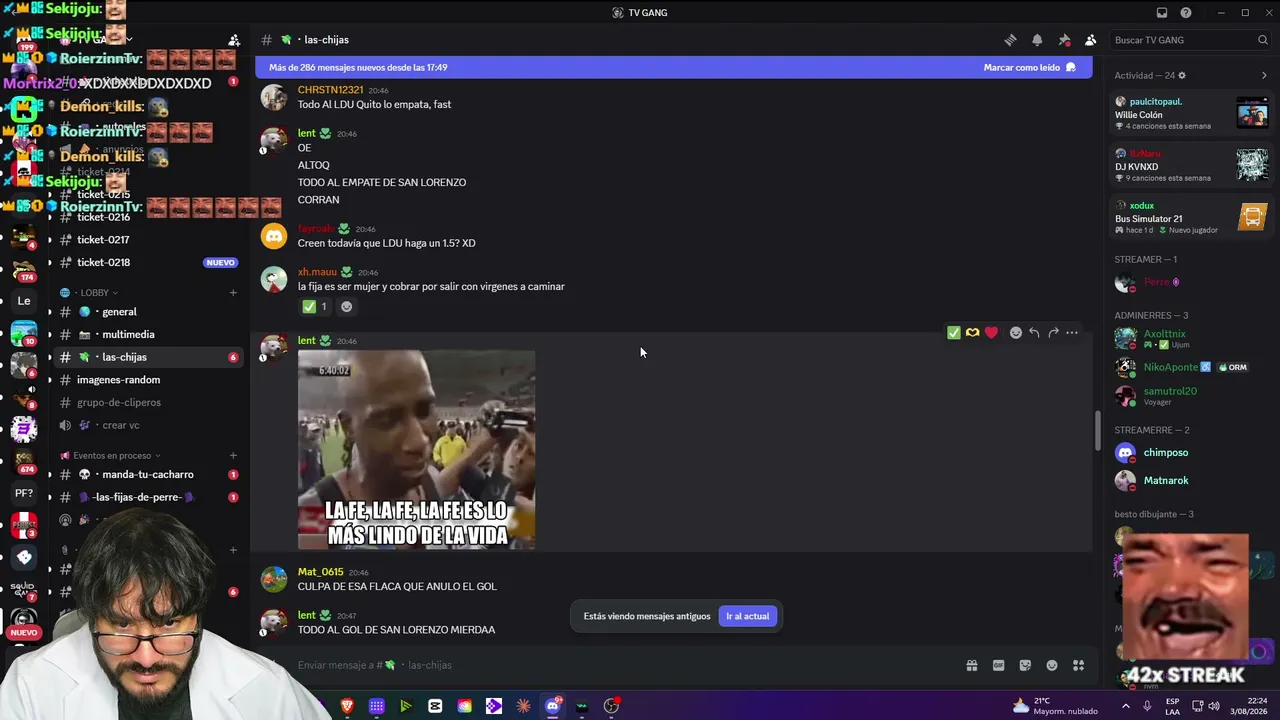Open Mat_0615 user profile from message

tap(320, 572)
